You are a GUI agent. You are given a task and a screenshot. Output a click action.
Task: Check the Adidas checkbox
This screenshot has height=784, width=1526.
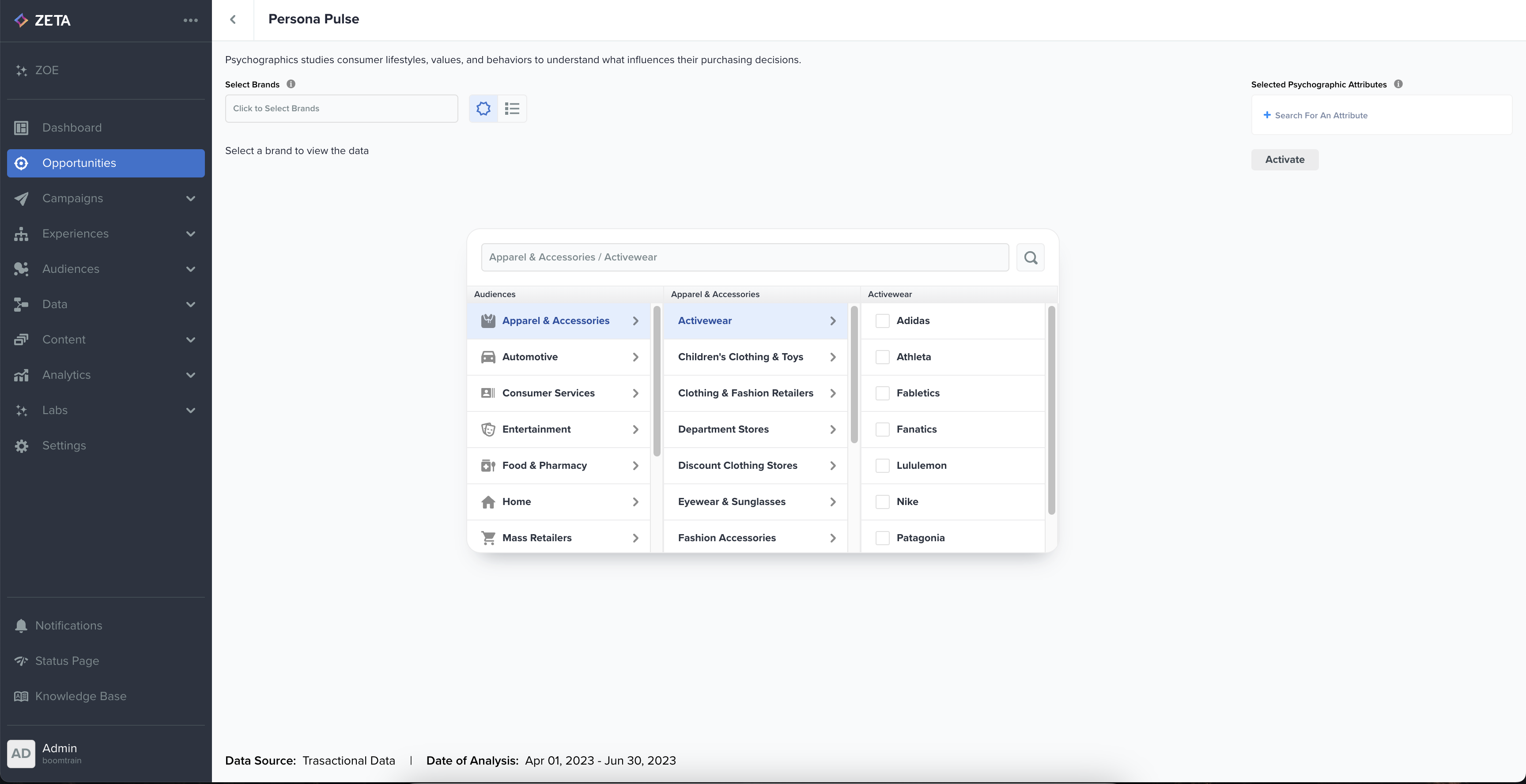point(882,321)
